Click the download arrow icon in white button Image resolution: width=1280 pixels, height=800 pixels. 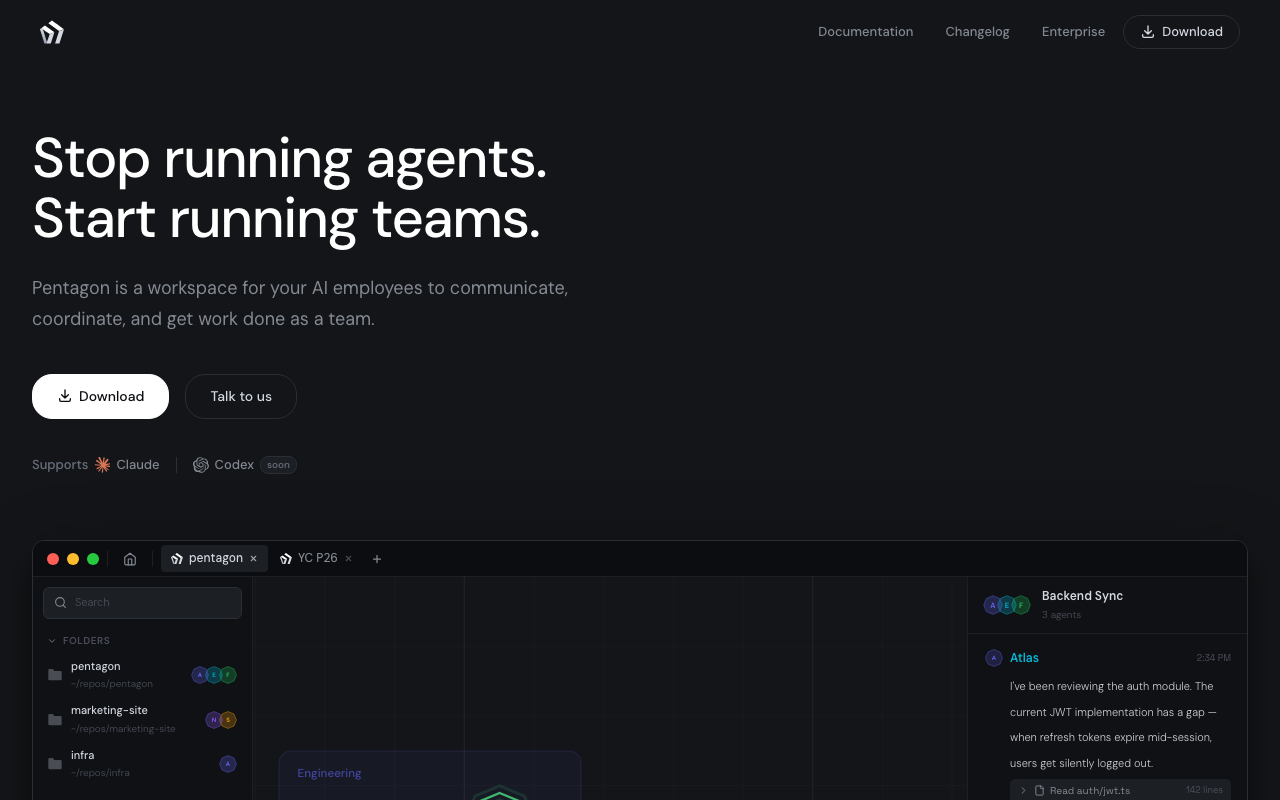65,396
